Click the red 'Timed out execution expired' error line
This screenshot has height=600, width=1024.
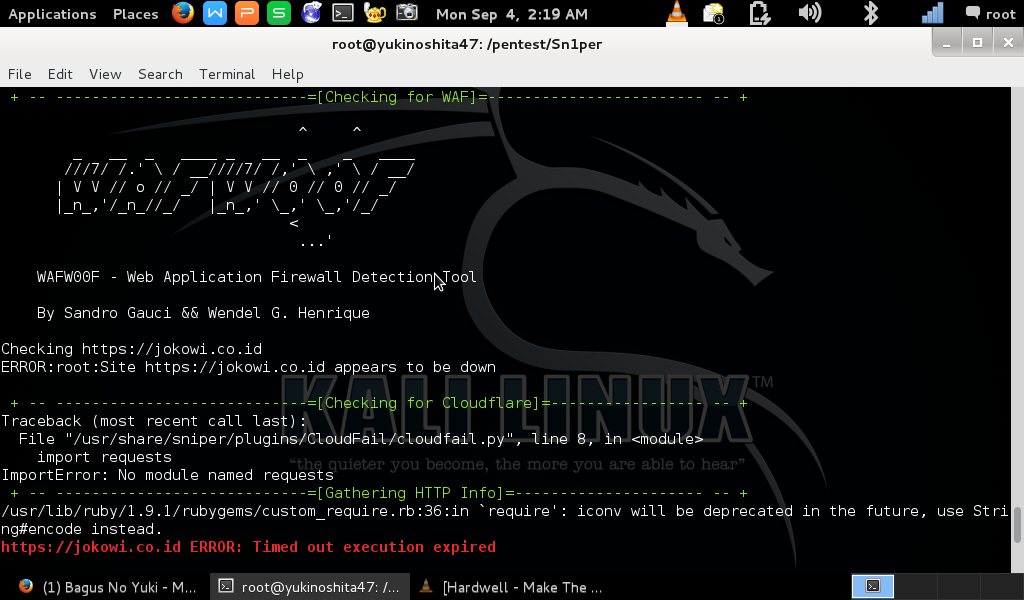pos(248,547)
